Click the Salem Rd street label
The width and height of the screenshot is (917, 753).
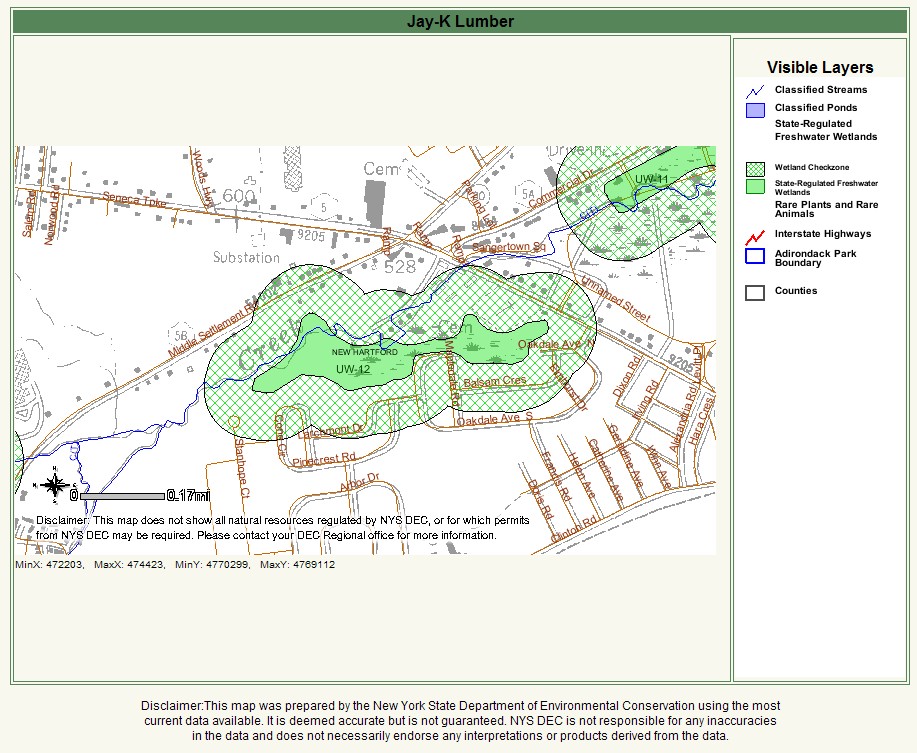[x=29, y=213]
